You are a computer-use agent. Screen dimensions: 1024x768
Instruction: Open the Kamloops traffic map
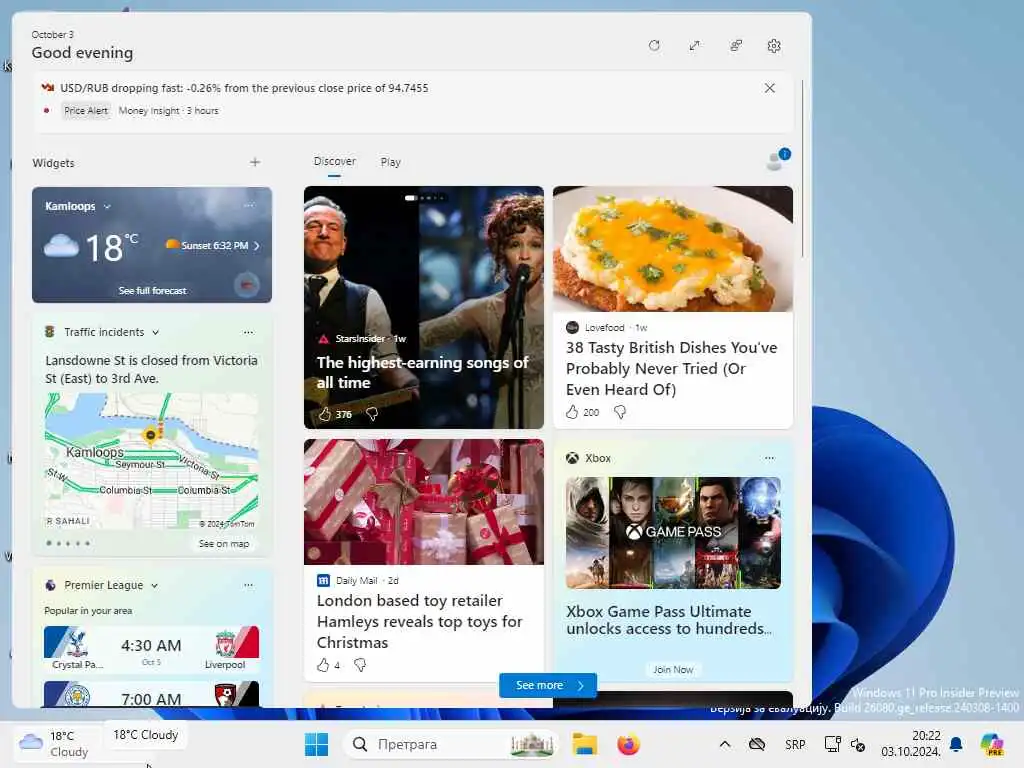point(152,461)
